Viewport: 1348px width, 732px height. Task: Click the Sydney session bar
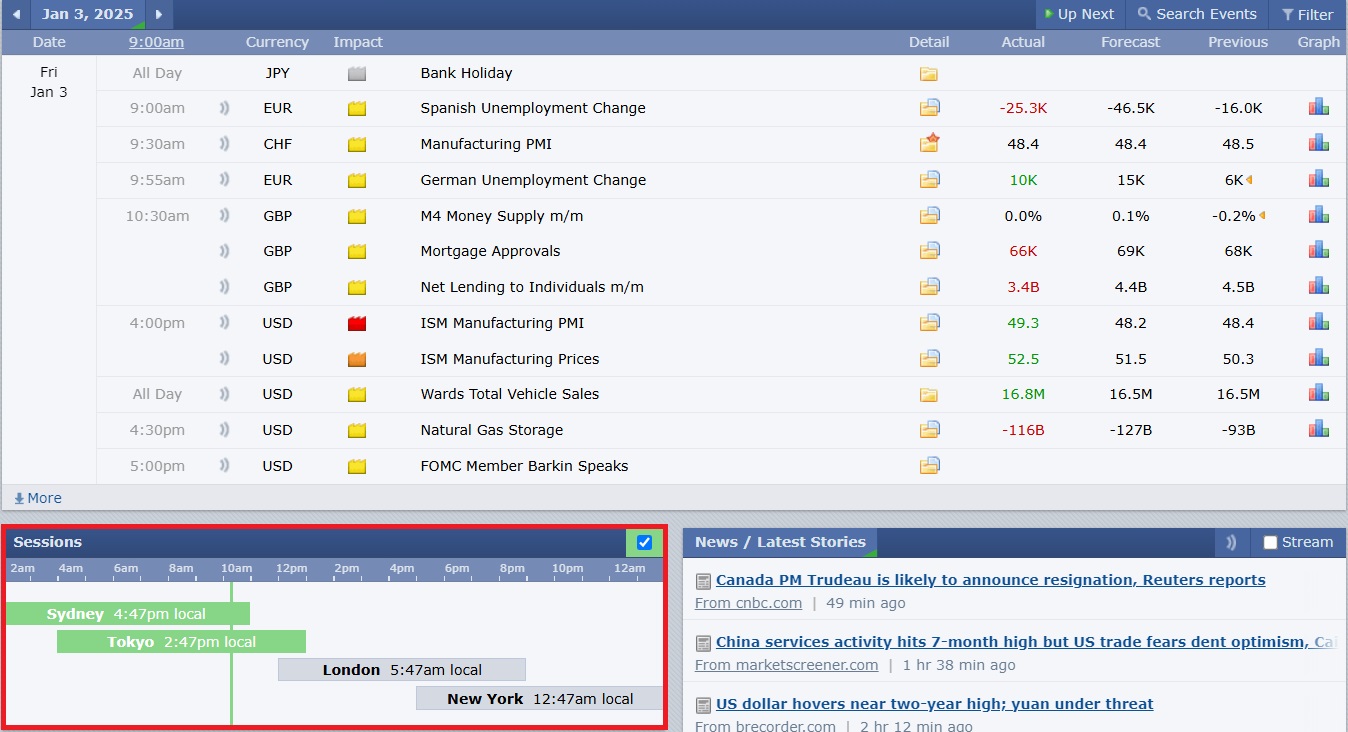pyautogui.click(x=128, y=614)
